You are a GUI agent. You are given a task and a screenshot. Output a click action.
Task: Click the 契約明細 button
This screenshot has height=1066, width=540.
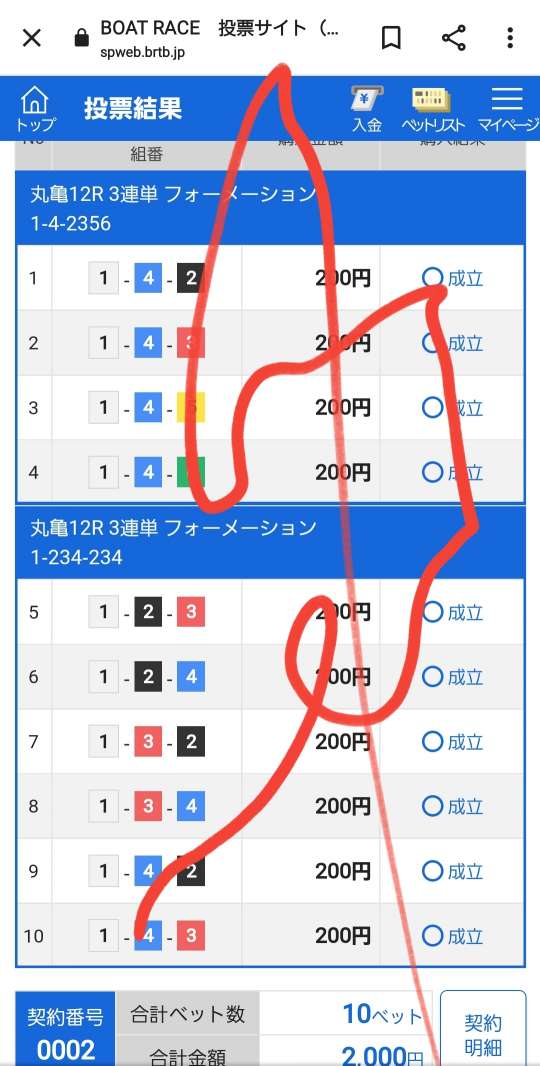(x=483, y=1033)
